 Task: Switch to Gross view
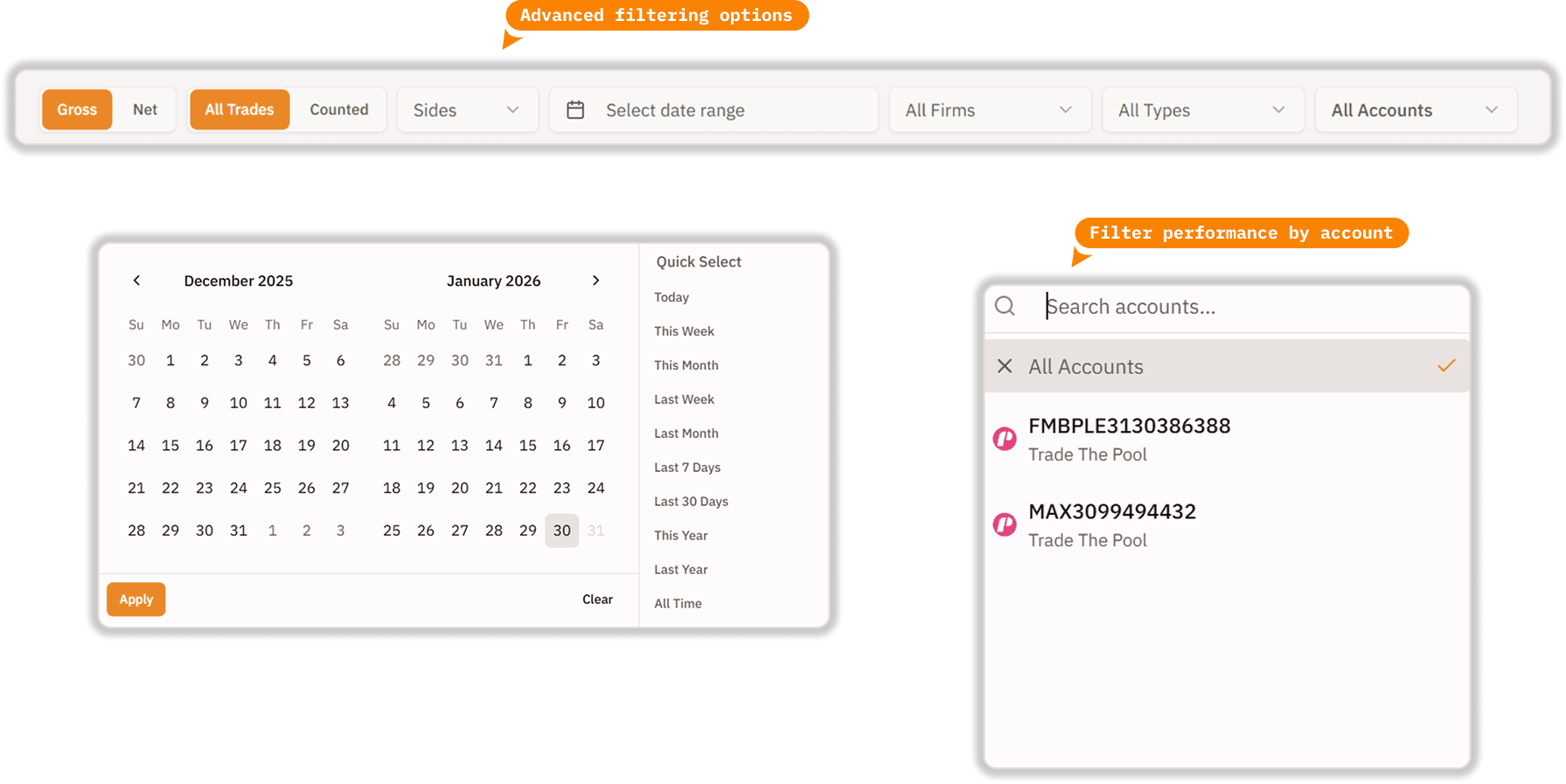pyautogui.click(x=77, y=109)
